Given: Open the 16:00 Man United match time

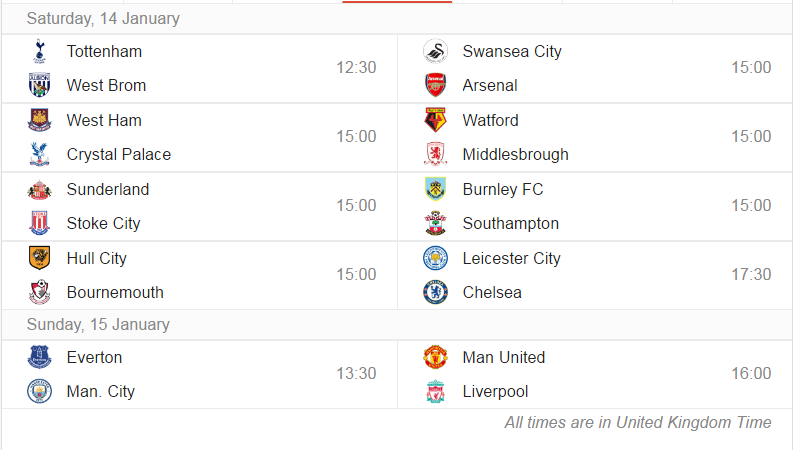Looking at the screenshot, I should pos(751,373).
